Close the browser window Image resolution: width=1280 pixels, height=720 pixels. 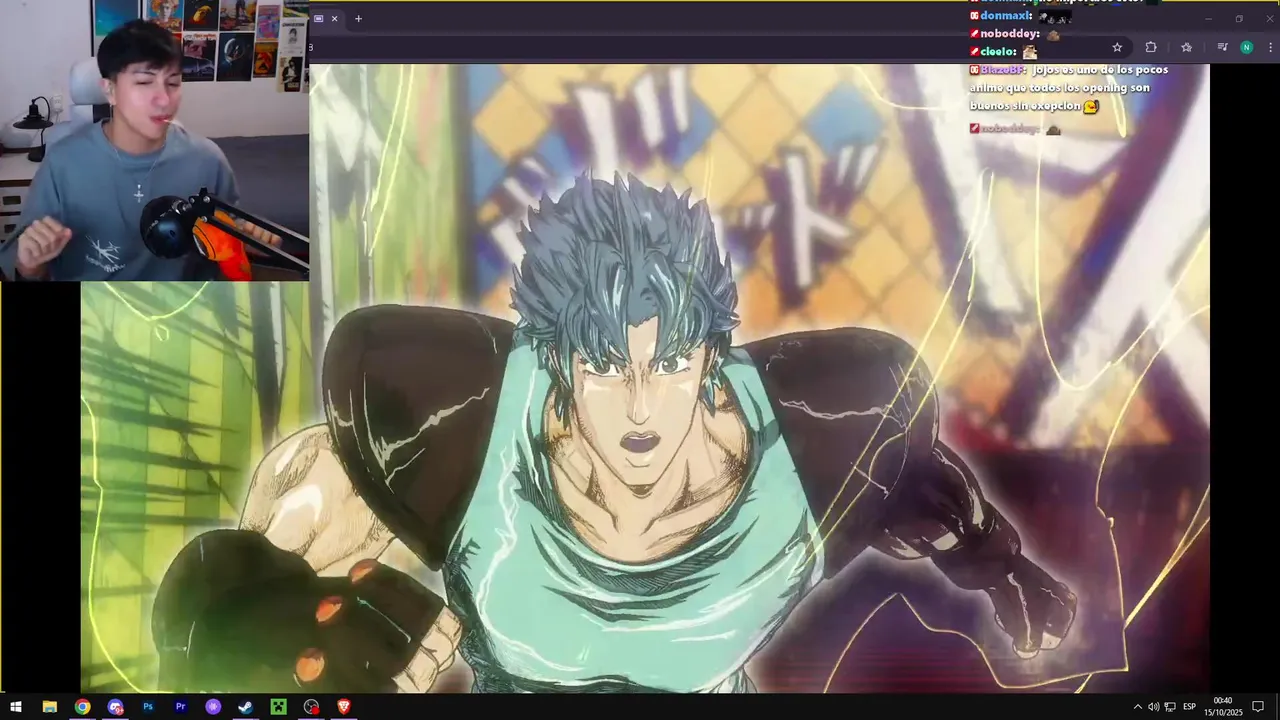1270,18
